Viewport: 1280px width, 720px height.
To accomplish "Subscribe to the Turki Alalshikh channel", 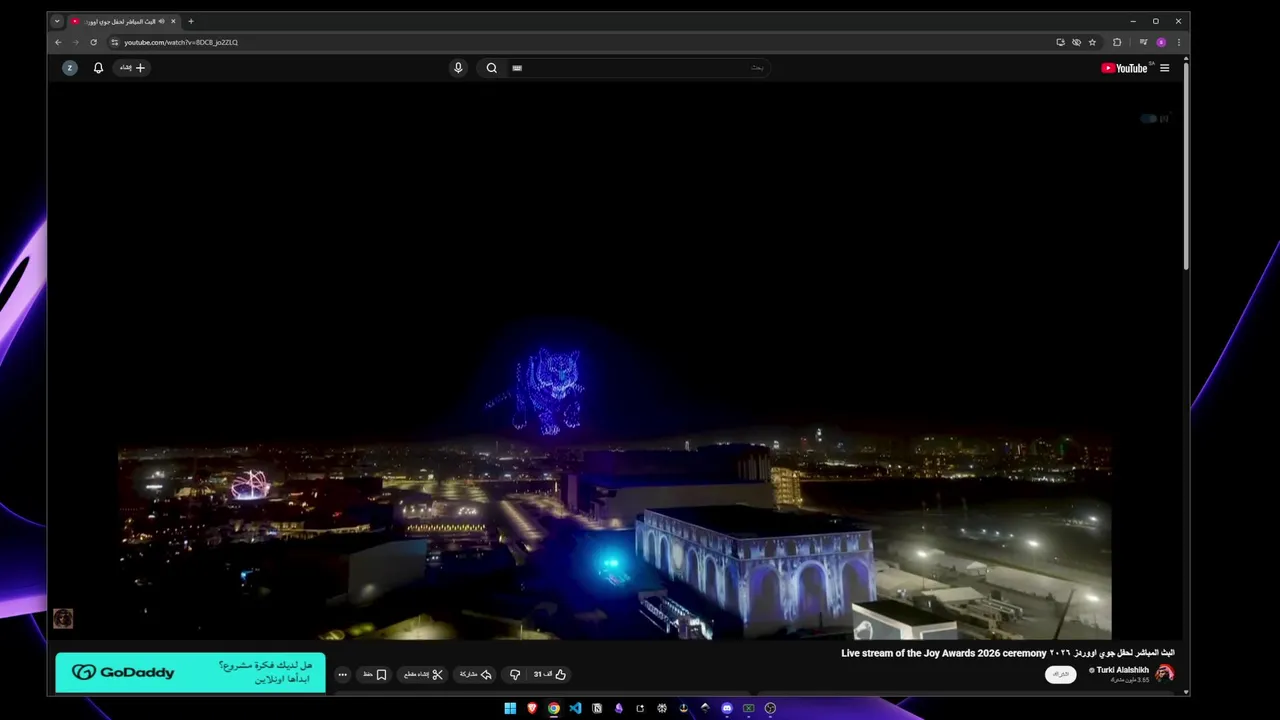I will (1061, 674).
